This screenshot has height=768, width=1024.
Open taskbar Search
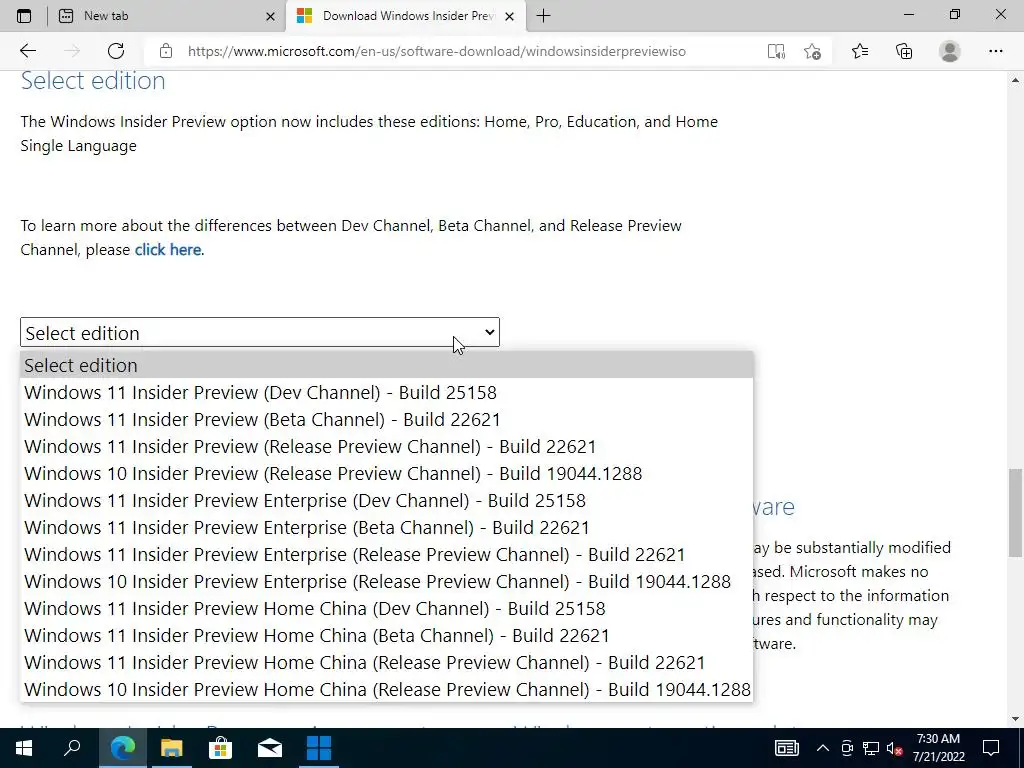(x=72, y=748)
